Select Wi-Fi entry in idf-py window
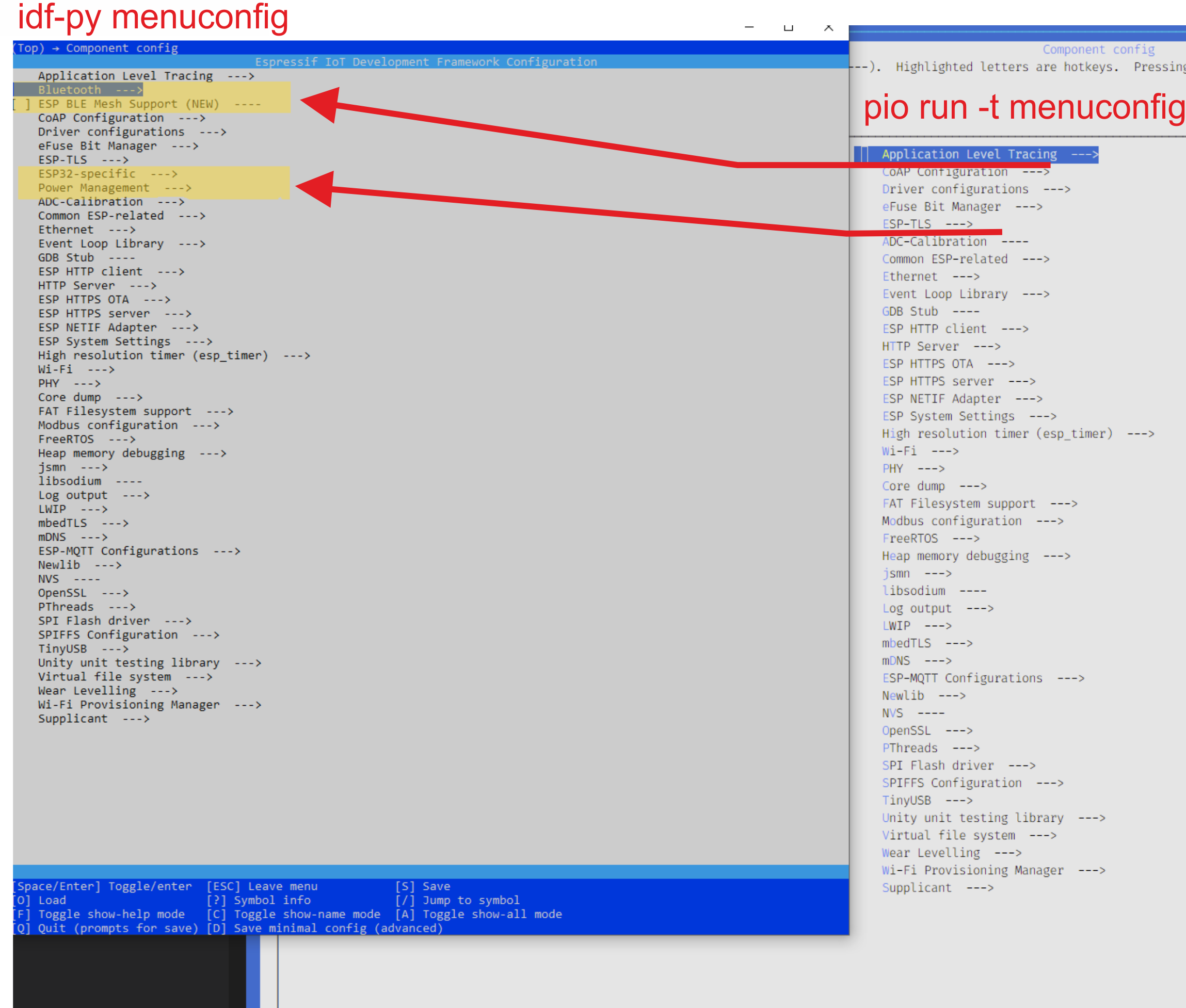The height and width of the screenshot is (1008, 1186). [76, 370]
